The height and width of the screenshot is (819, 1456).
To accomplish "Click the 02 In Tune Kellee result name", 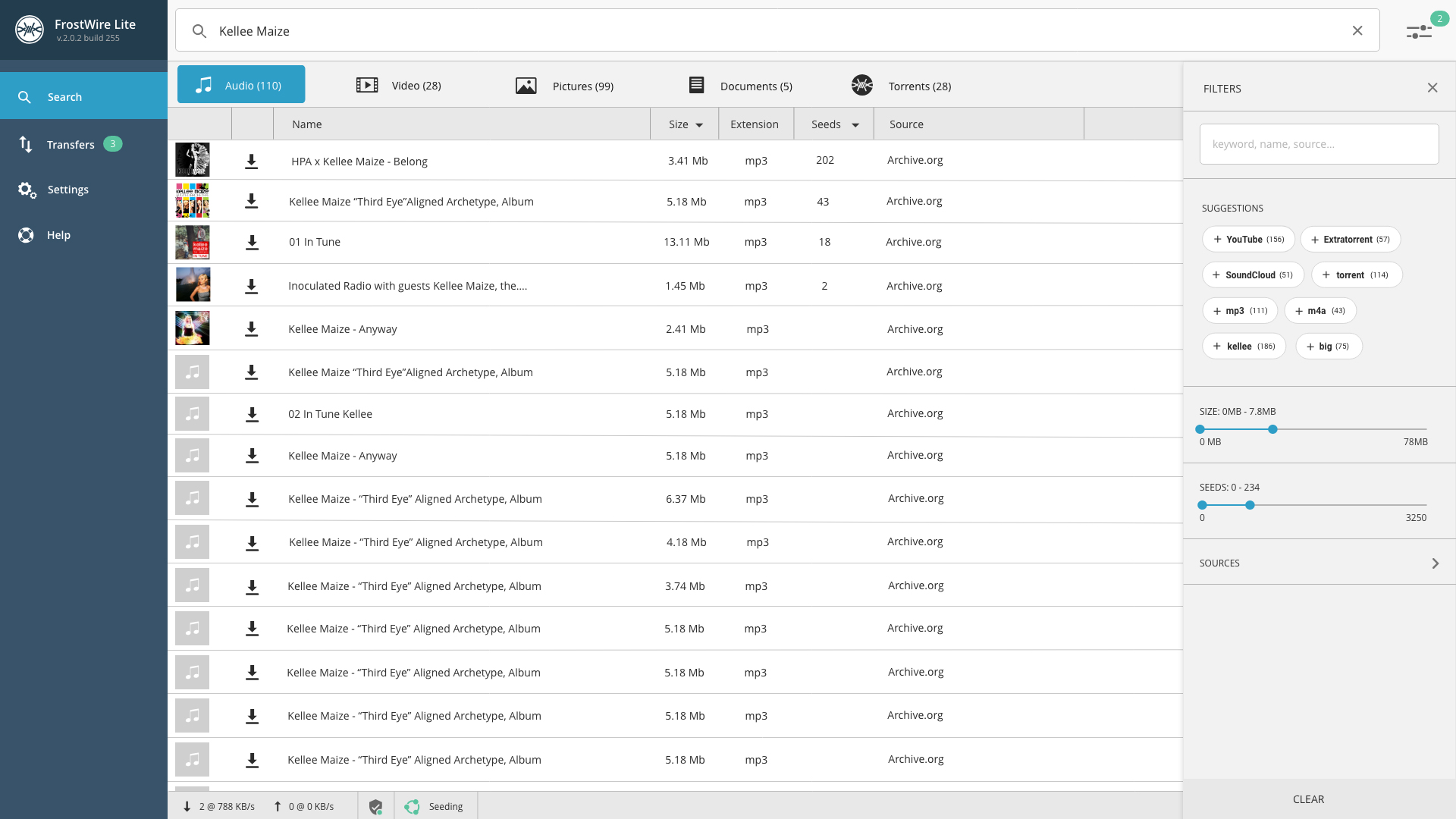I will 331,414.
